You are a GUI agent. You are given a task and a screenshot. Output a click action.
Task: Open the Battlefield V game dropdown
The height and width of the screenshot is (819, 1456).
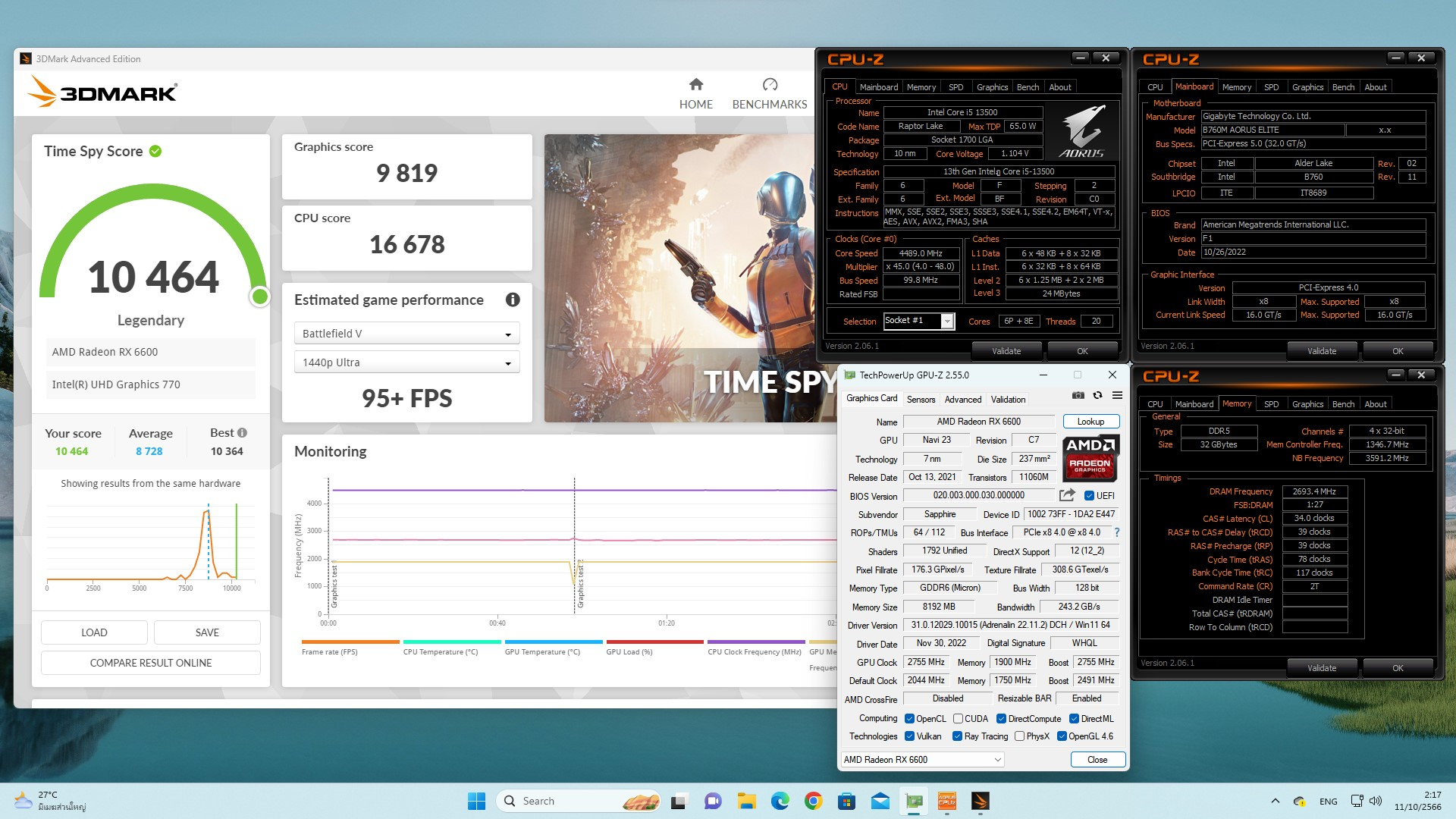pos(406,334)
